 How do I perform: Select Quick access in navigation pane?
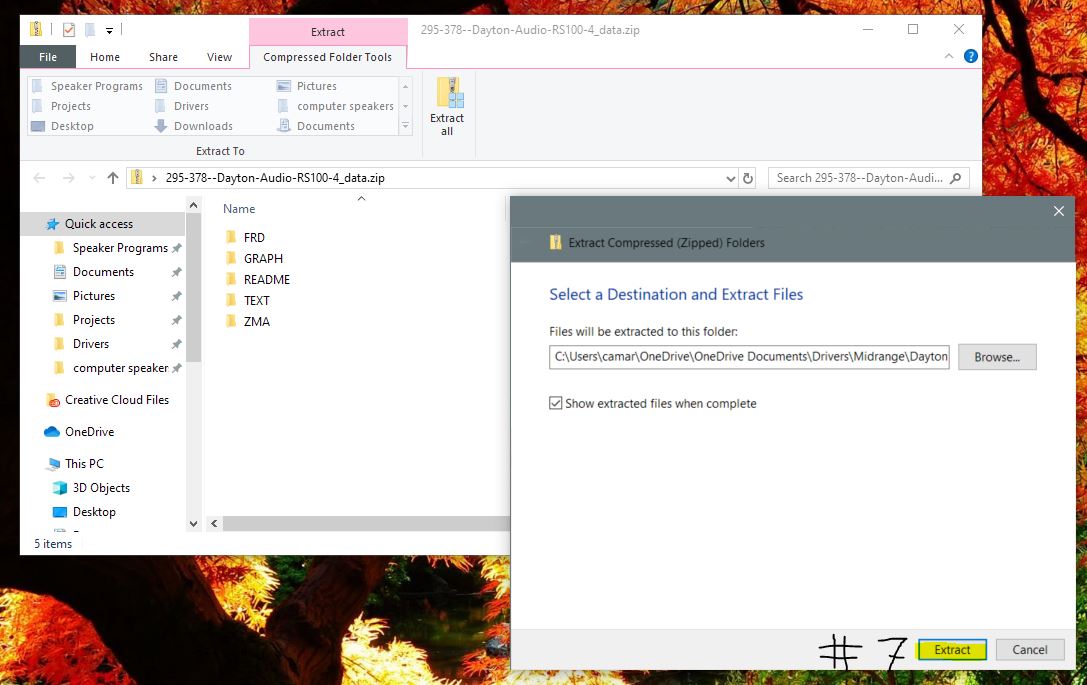pos(89,224)
